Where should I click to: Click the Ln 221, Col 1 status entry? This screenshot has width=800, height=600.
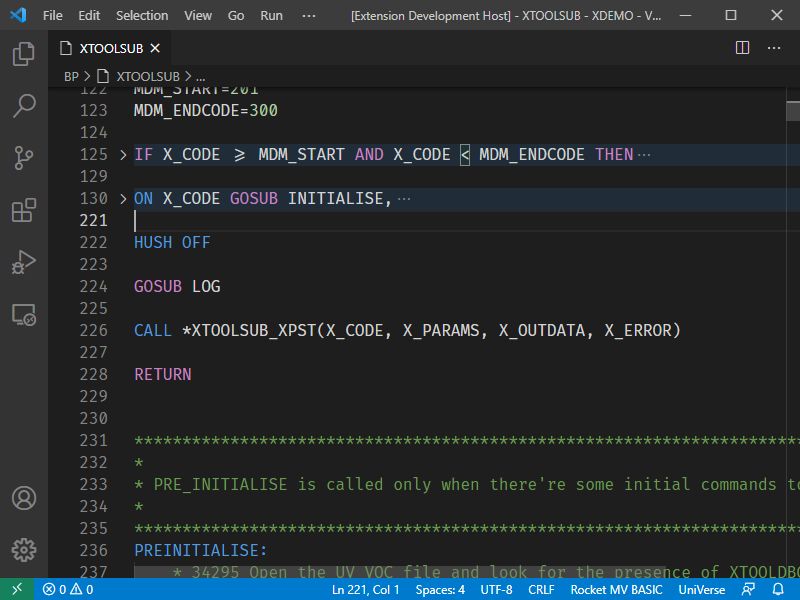tap(365, 590)
